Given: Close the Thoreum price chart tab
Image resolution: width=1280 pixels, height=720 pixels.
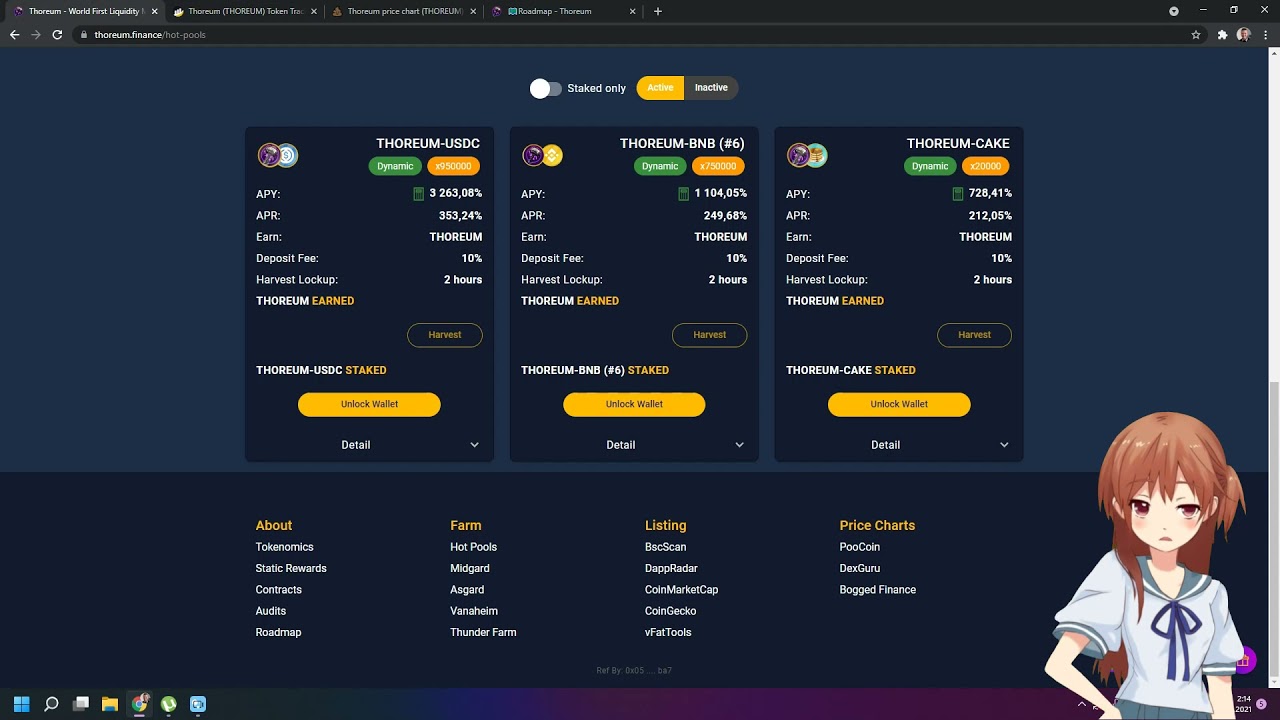Looking at the screenshot, I should (472, 11).
